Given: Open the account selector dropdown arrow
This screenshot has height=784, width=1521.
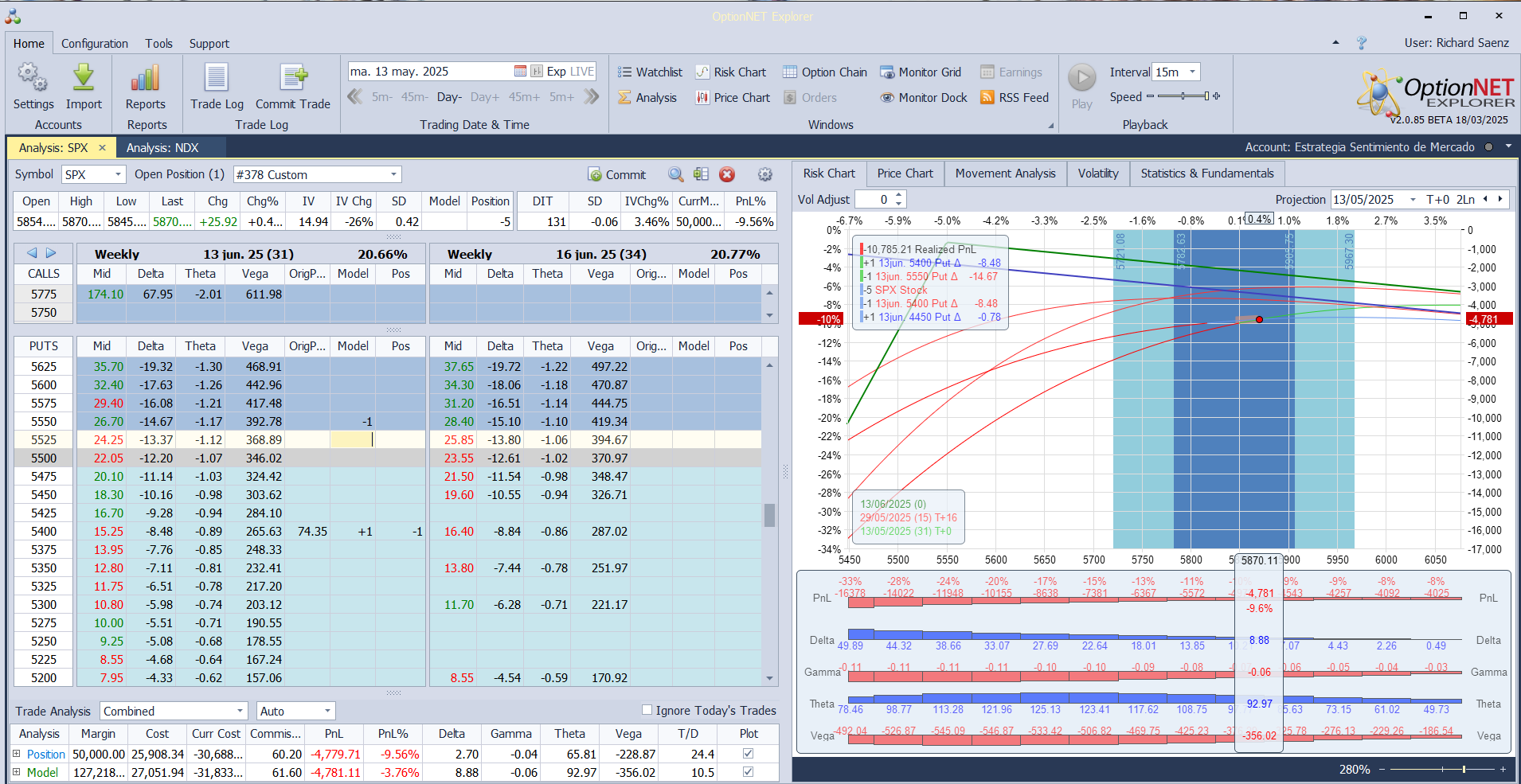Looking at the screenshot, I should click(x=1507, y=146).
